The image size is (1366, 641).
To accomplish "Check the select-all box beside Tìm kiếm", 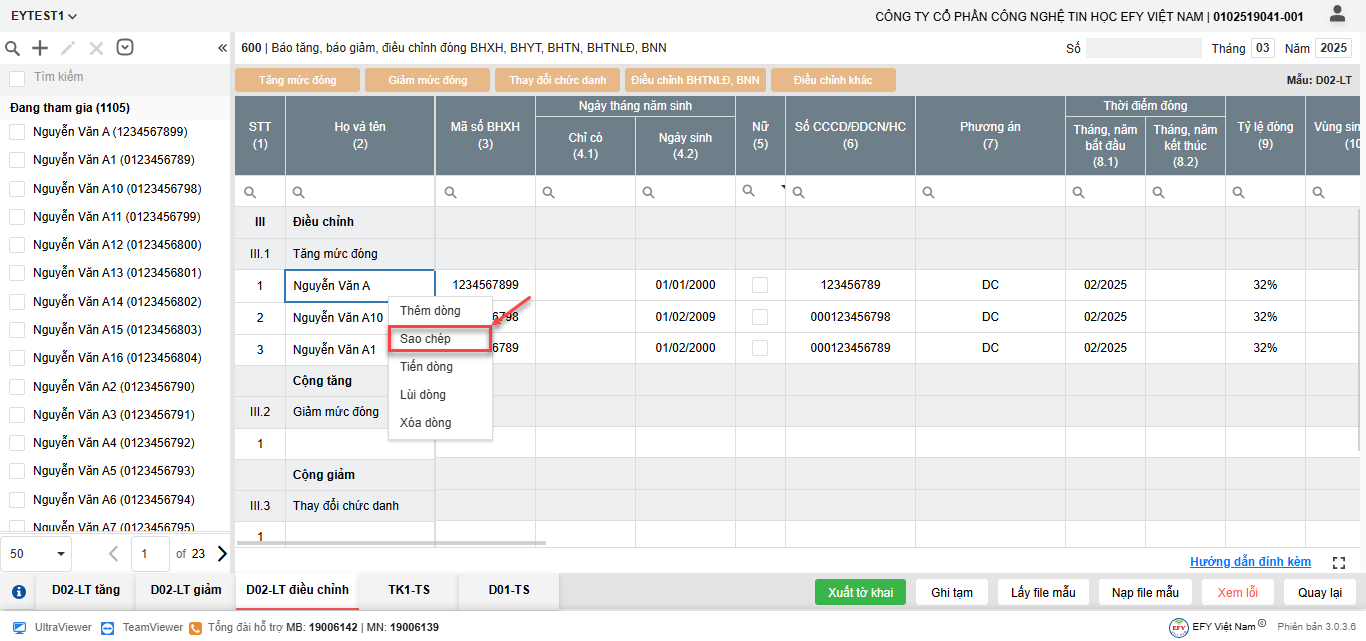I will pos(17,78).
